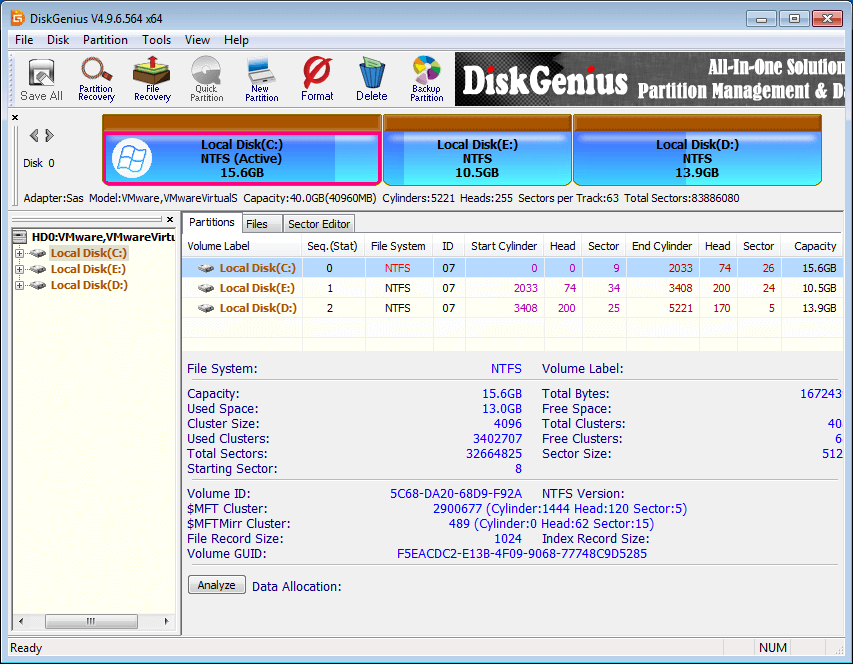Image resolution: width=853 pixels, height=664 pixels.
Task: Click the DiskGenius banner advertisement
Action: pyautogui.click(x=650, y=79)
